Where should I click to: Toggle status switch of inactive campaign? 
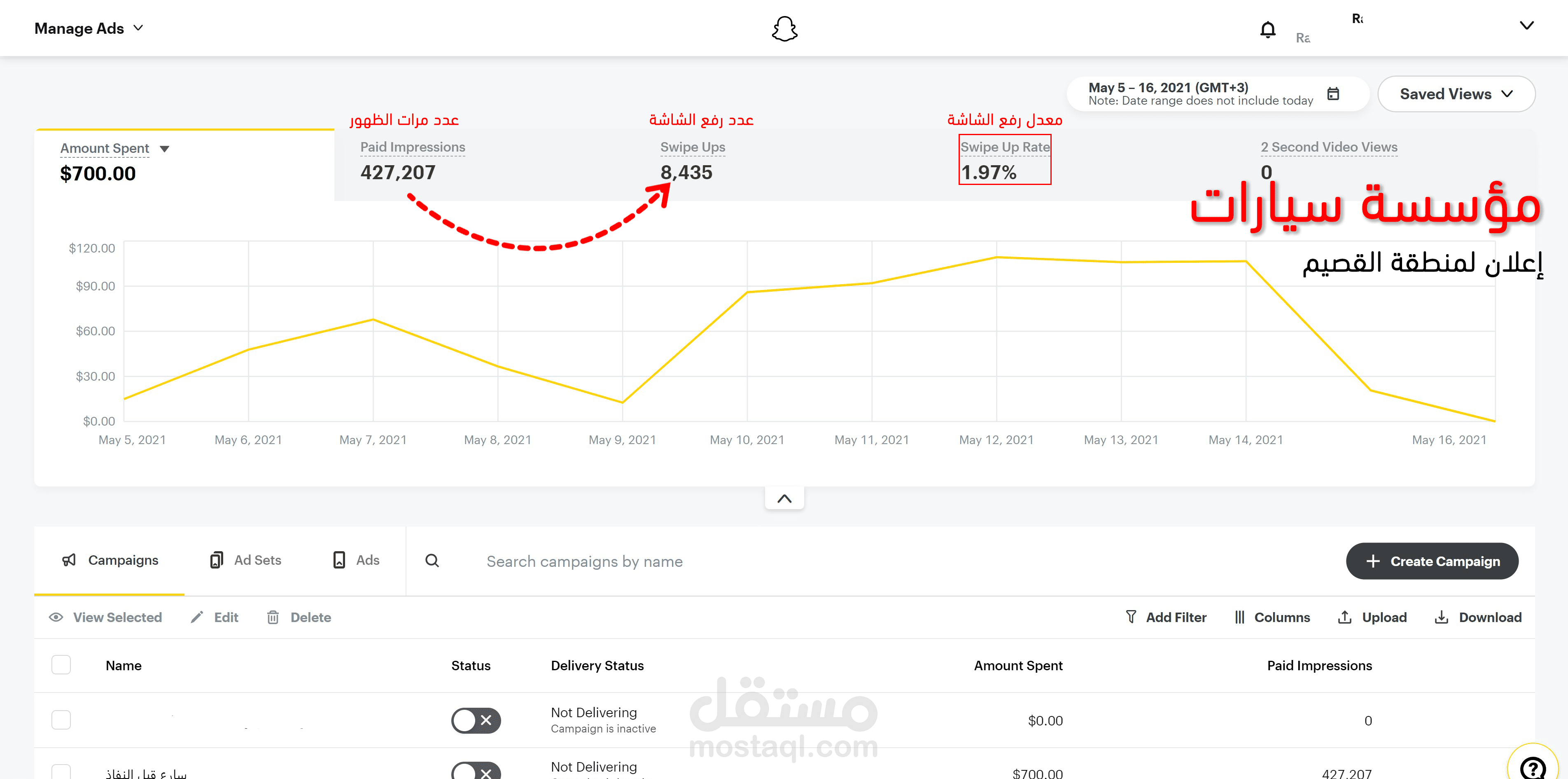[x=476, y=720]
